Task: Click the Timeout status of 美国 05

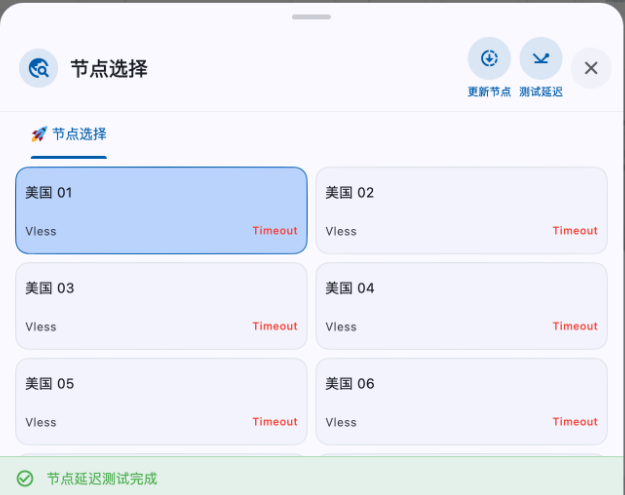Action: (275, 422)
